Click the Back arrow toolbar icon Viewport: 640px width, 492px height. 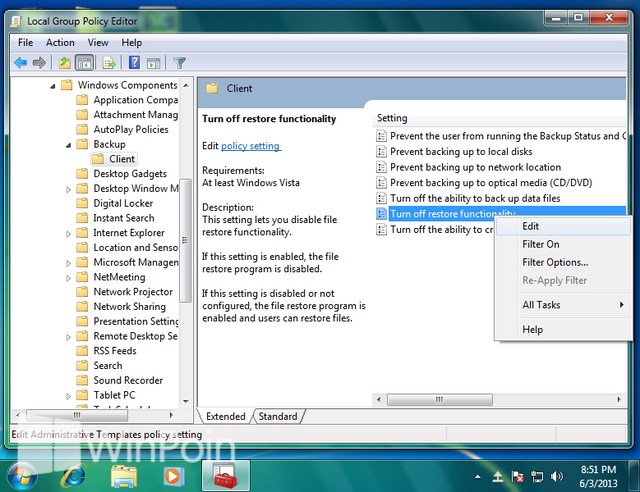20,62
